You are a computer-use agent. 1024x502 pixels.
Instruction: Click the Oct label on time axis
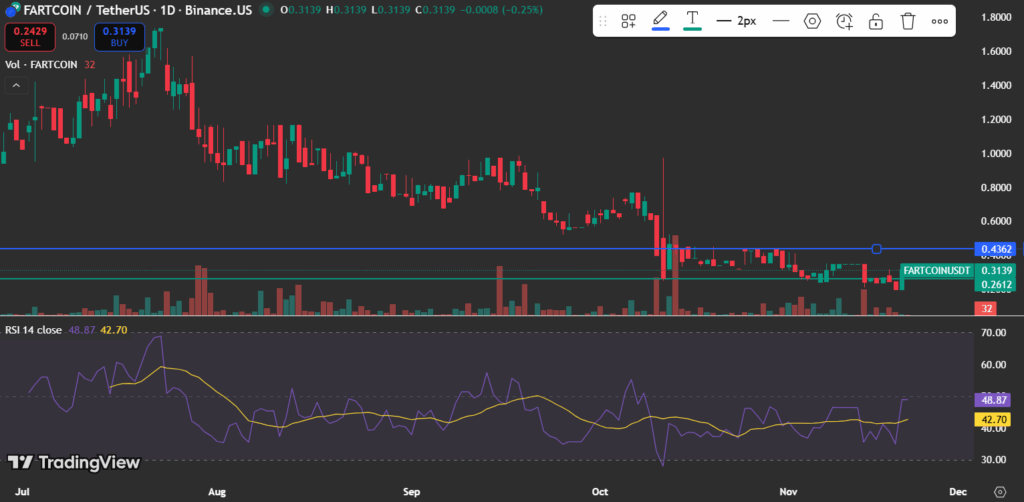[600, 491]
